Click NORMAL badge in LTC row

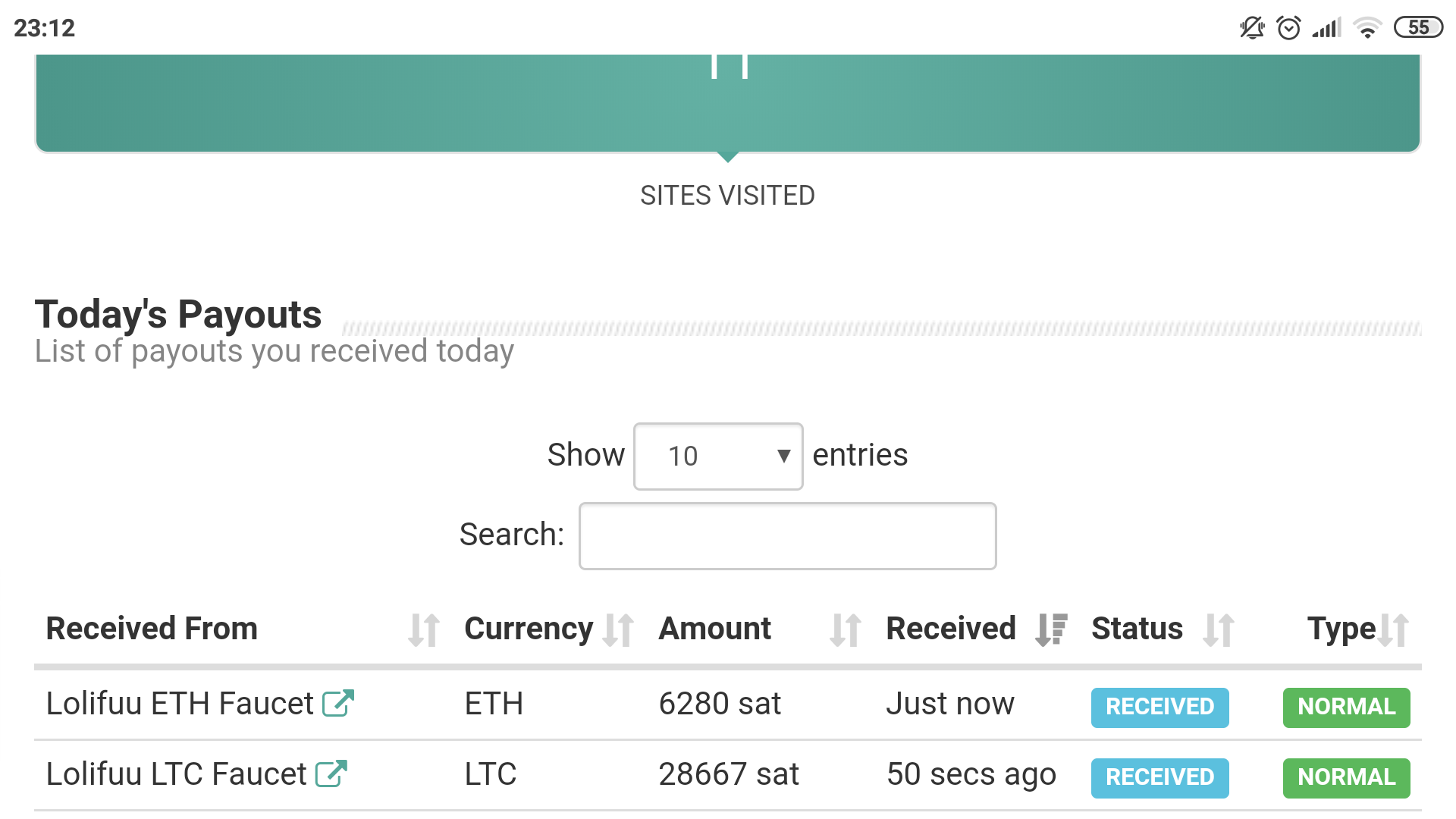(1346, 778)
